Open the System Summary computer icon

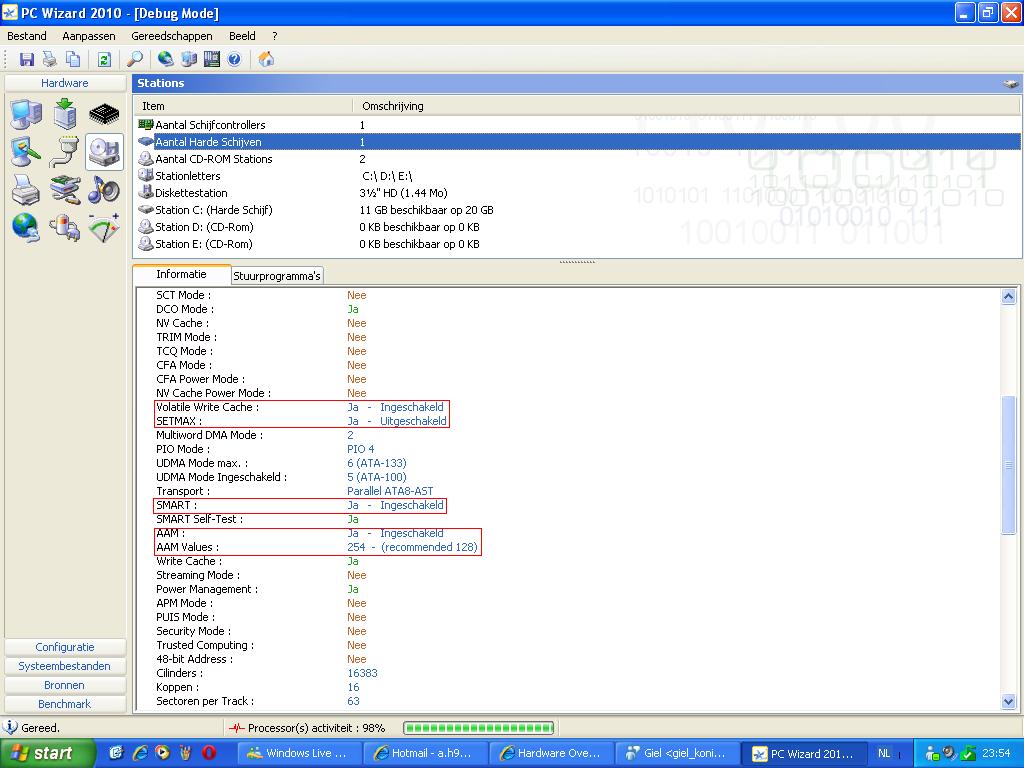pos(26,114)
